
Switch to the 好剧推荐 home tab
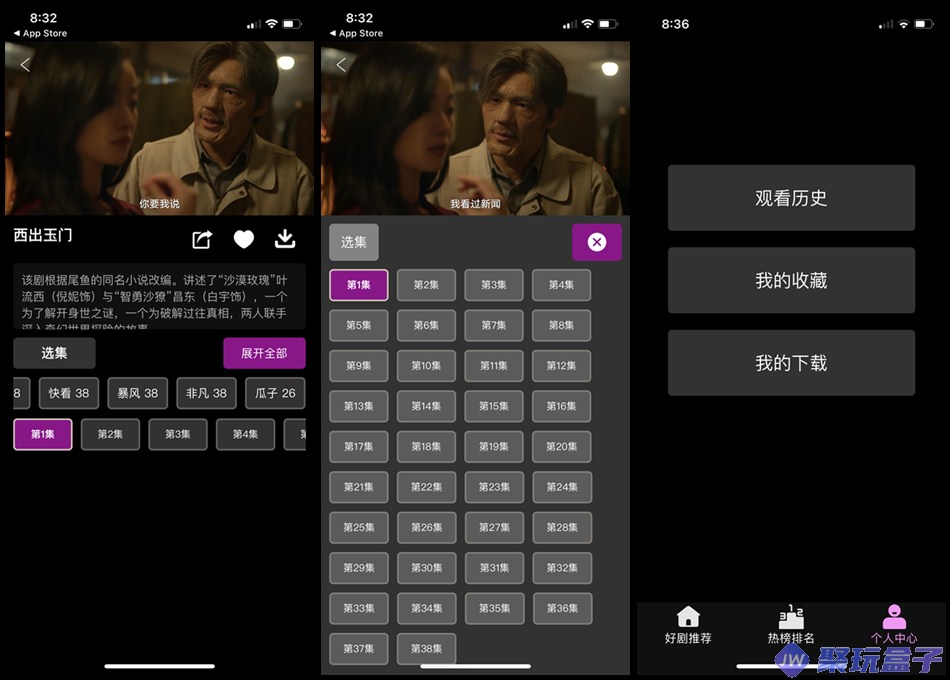pos(688,625)
